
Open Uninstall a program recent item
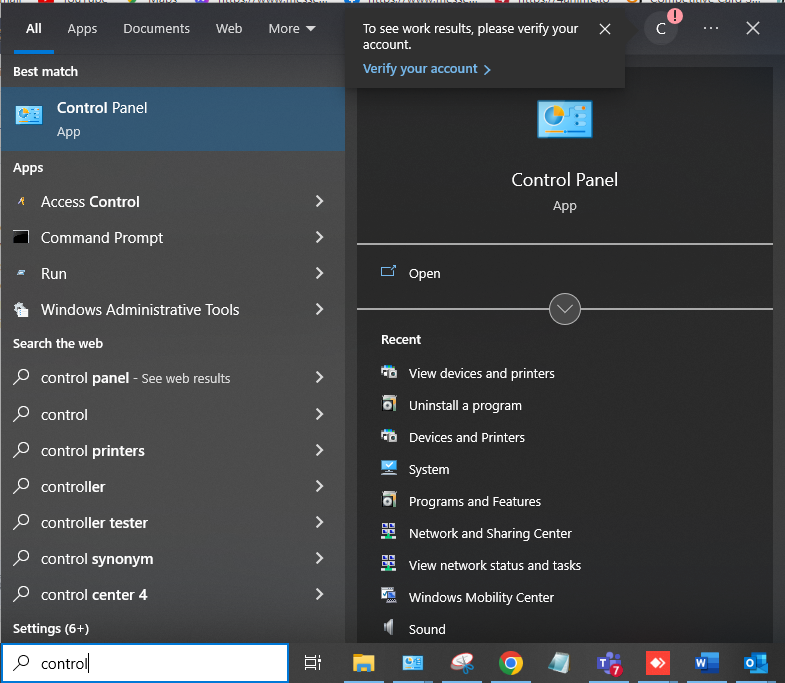coord(465,406)
